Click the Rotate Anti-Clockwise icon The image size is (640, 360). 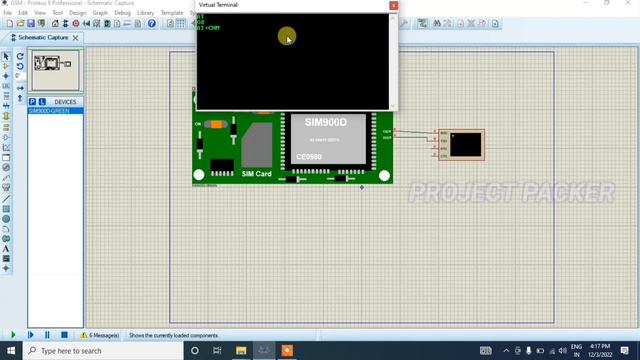click(x=20, y=66)
